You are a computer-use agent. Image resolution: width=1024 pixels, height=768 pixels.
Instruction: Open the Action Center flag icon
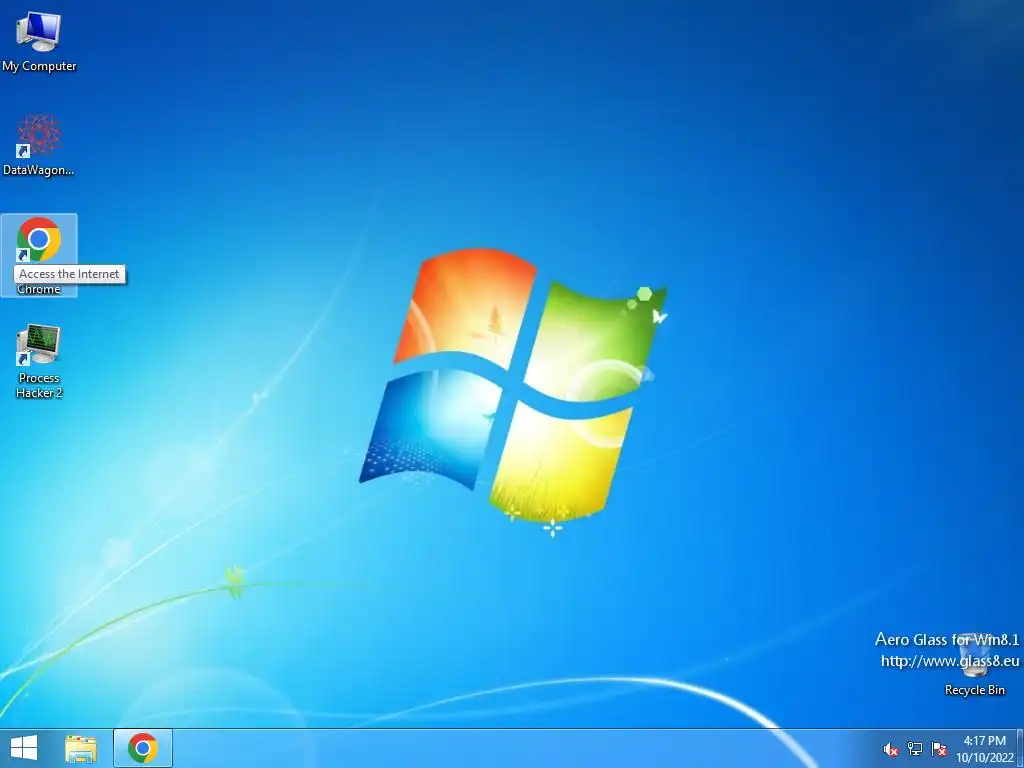938,749
